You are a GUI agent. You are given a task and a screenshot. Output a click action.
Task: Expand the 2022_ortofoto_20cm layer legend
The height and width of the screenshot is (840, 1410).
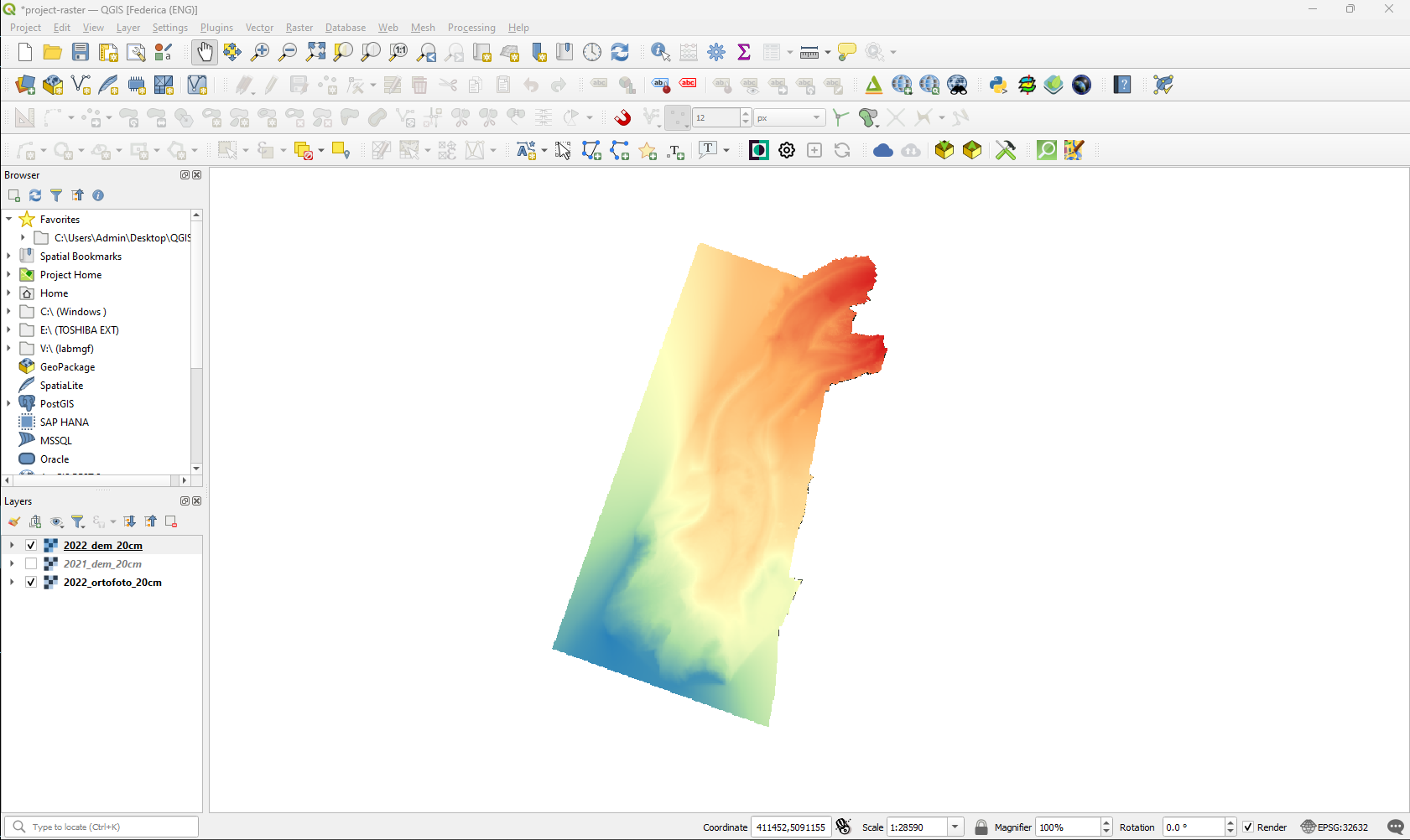pyautogui.click(x=12, y=583)
